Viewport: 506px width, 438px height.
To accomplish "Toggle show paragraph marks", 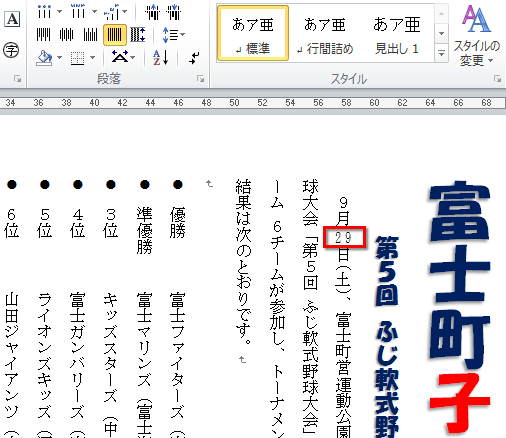I will (194, 58).
